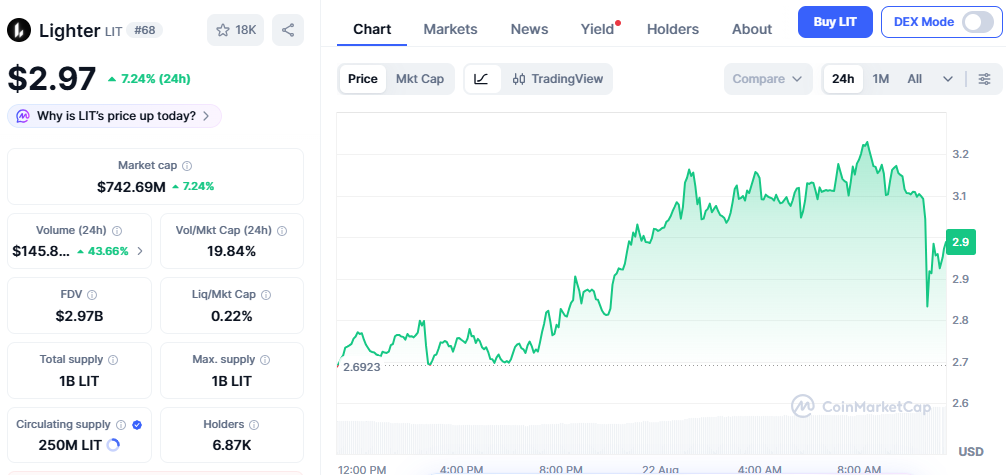Select the Price chart option
This screenshot has height=475, width=1006.
click(362, 79)
